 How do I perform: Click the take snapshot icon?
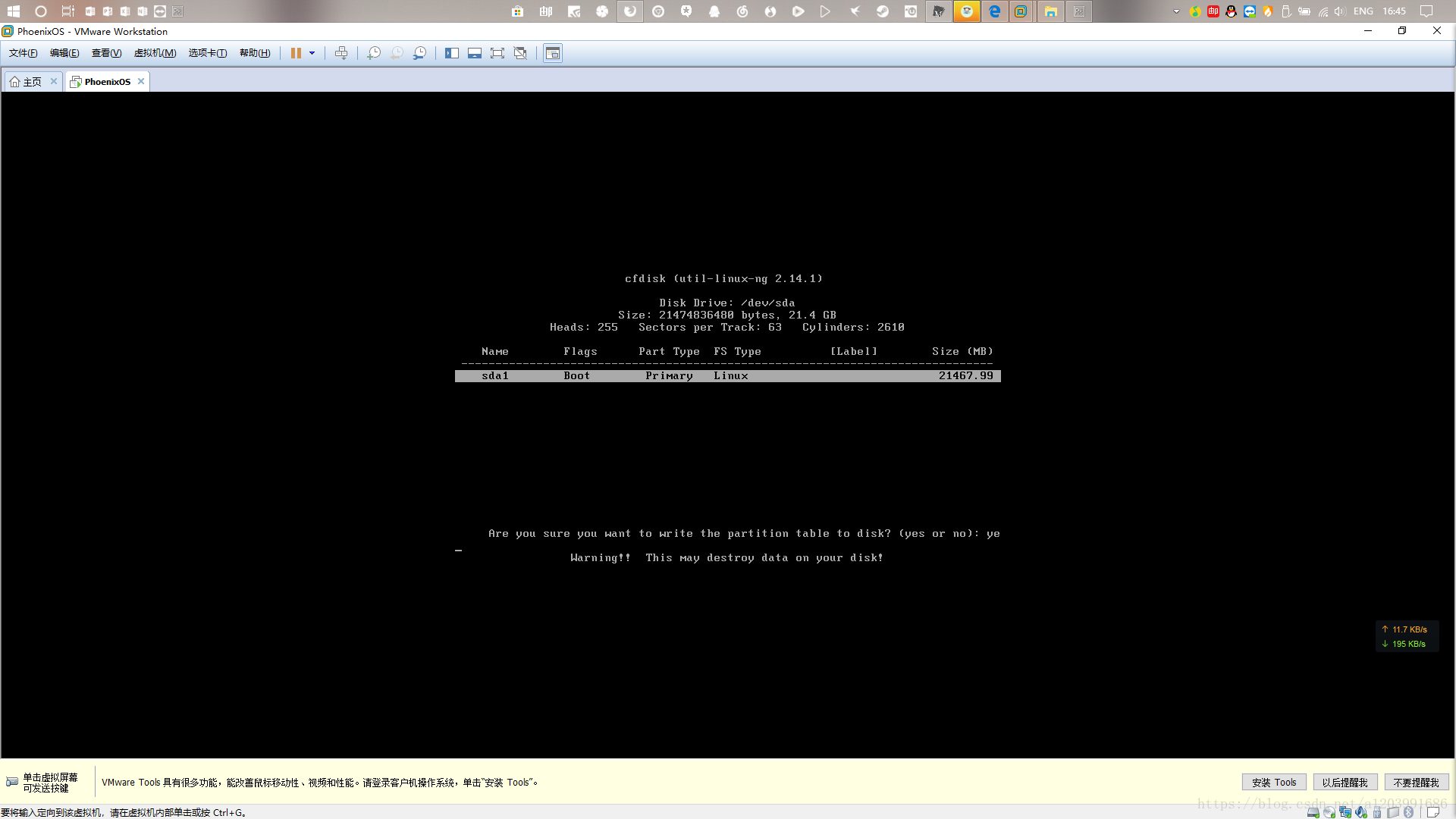click(374, 53)
